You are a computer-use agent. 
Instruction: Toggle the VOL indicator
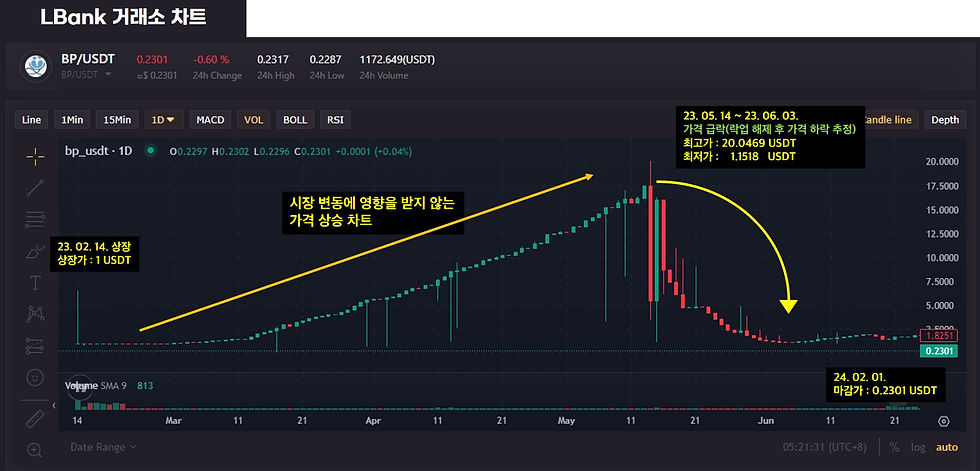point(253,120)
